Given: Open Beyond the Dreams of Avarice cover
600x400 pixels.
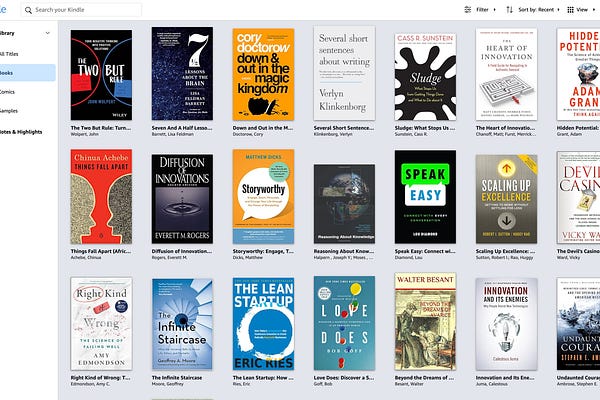Looking at the screenshot, I should click(x=426, y=321).
